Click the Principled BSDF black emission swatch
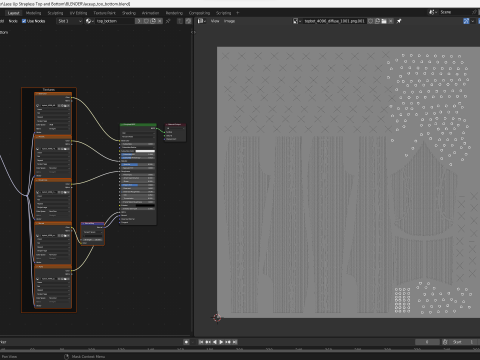This screenshot has width=480, height=360. click(x=145, y=205)
